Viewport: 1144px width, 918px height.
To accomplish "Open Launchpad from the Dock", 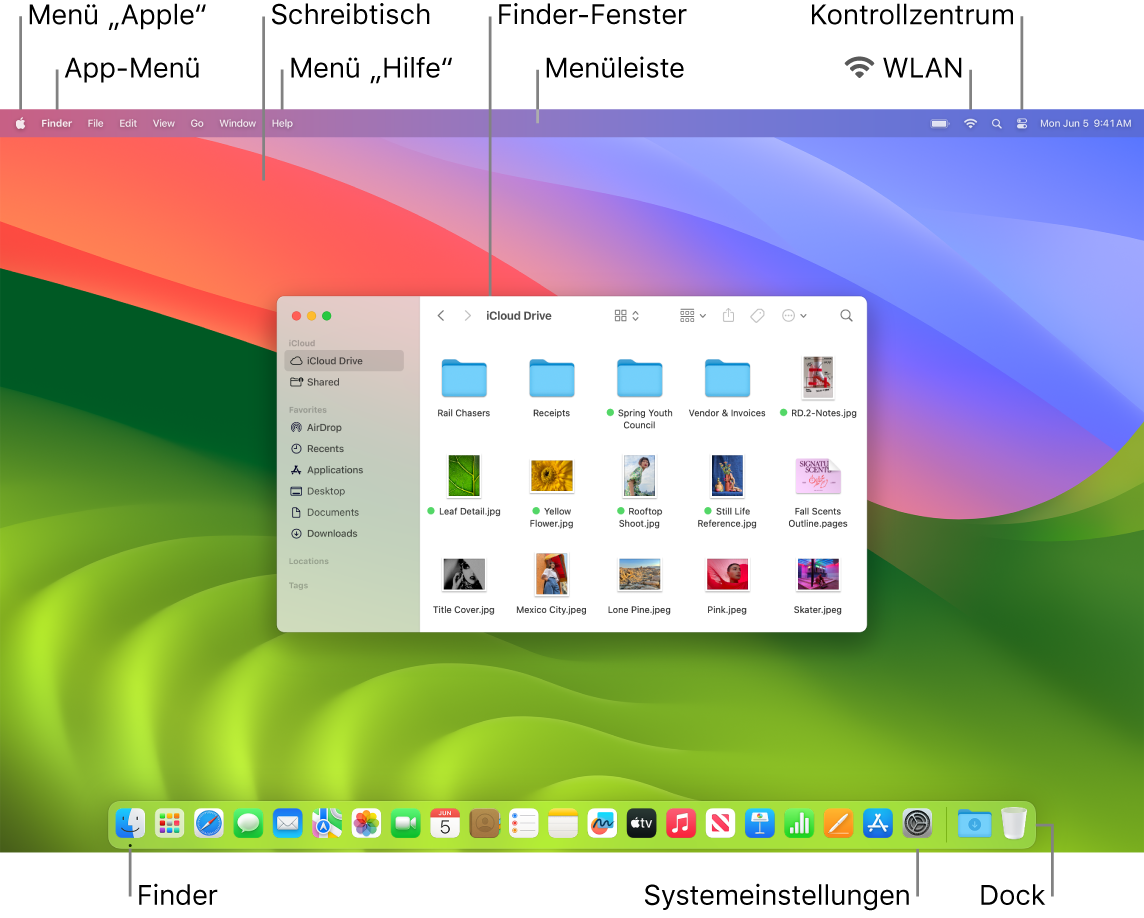I will tap(168, 823).
